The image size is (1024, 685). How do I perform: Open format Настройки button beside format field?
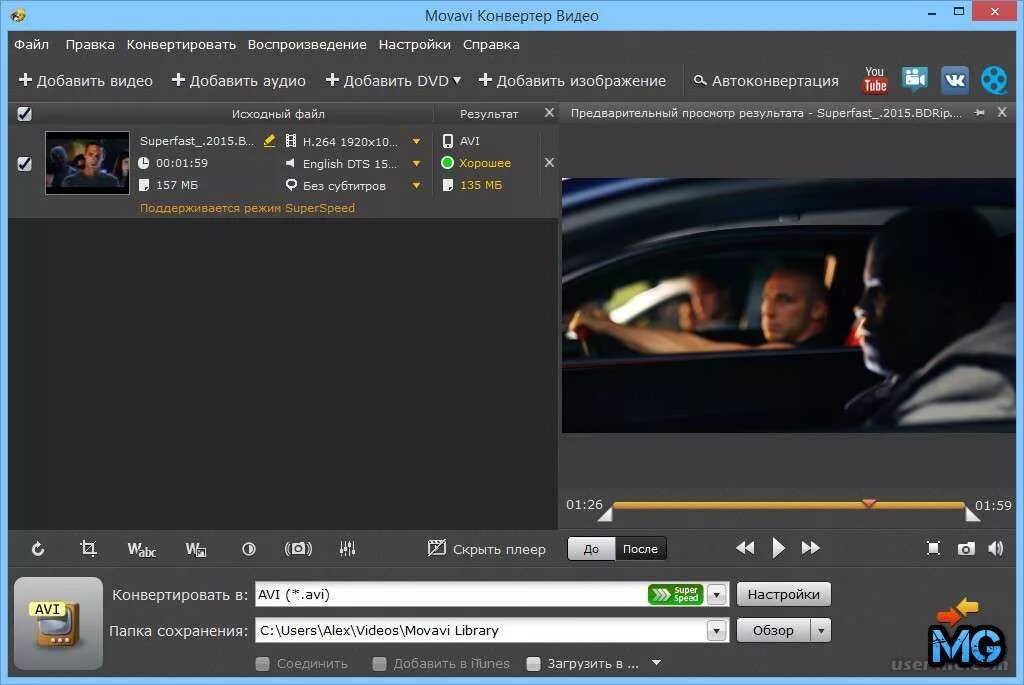[784, 594]
